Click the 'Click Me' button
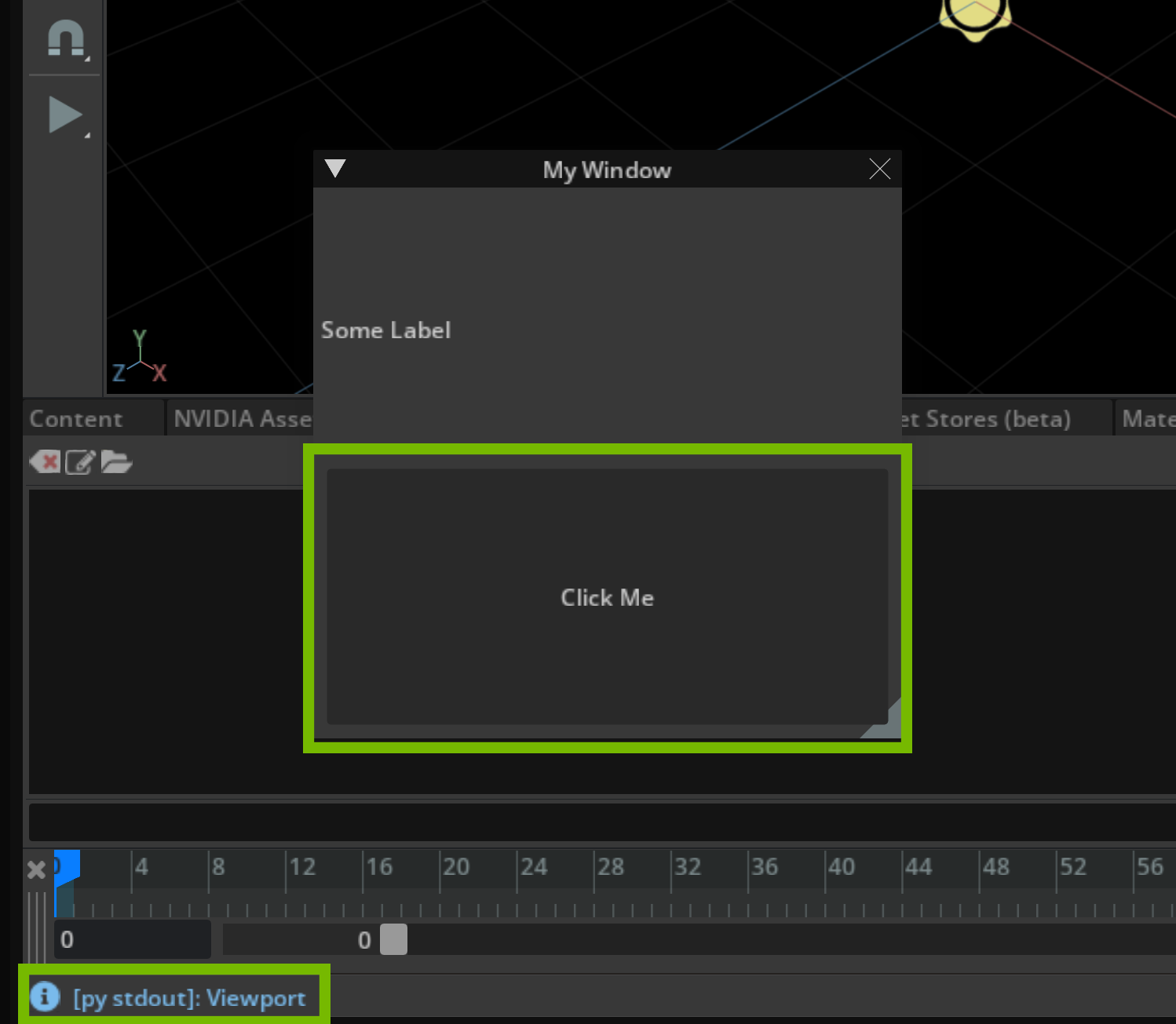 [x=607, y=597]
